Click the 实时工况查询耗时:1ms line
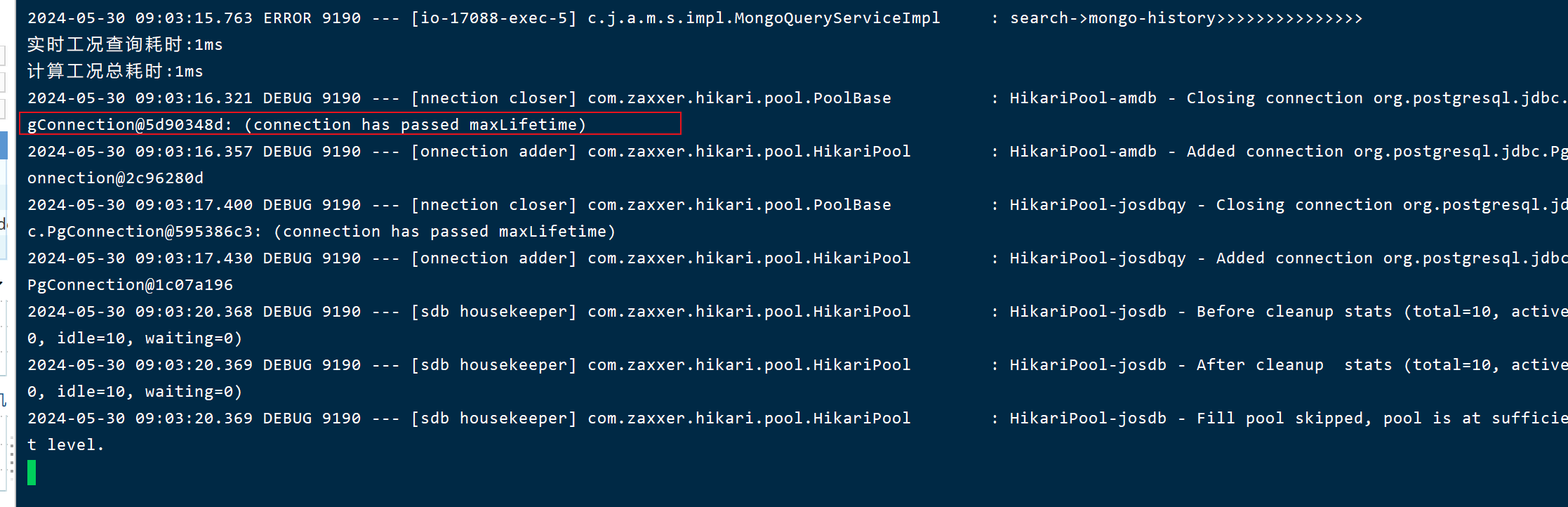 [x=125, y=45]
